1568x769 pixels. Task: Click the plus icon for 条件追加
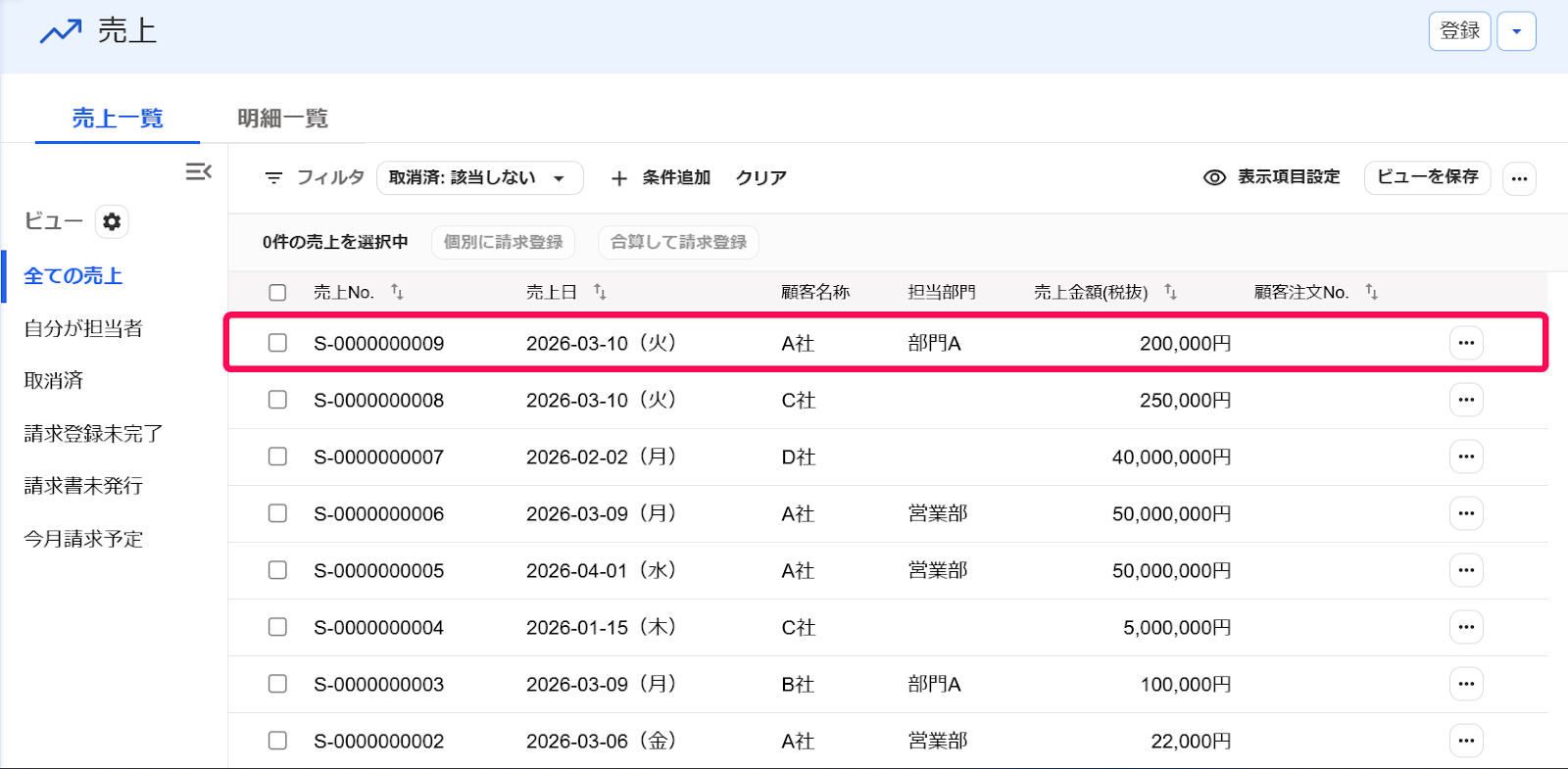(619, 178)
